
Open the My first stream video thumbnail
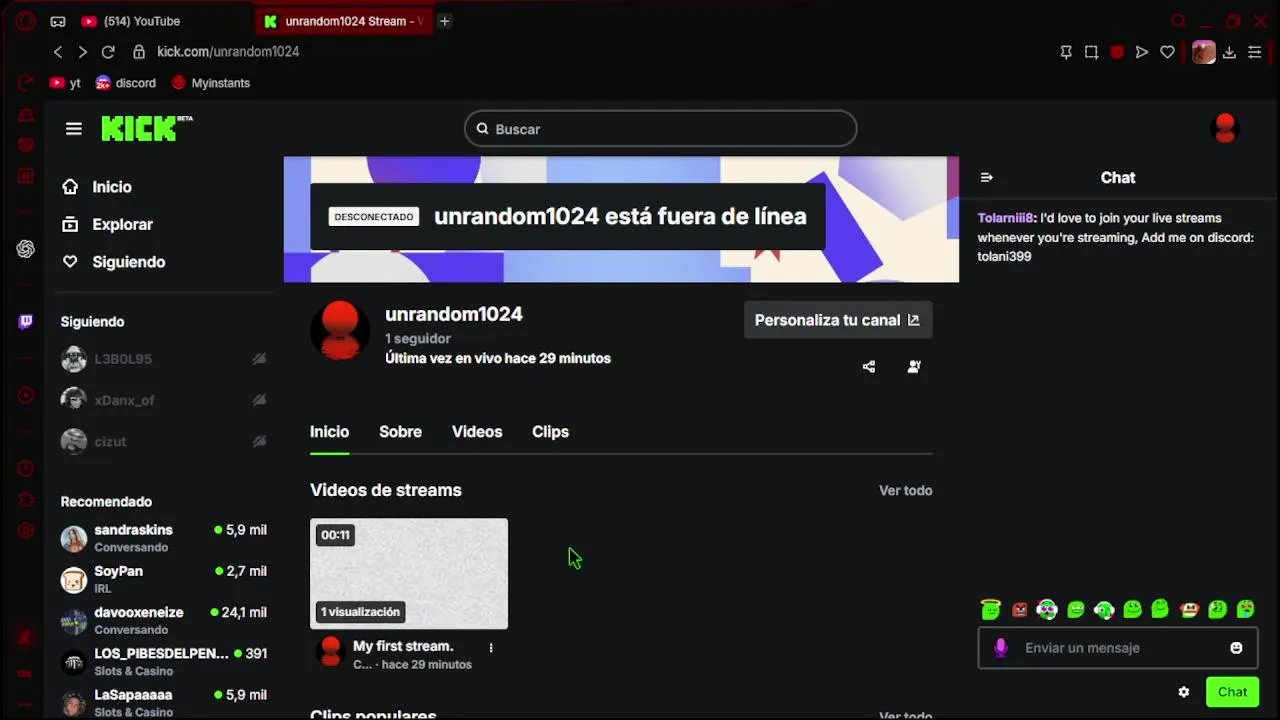[409, 574]
